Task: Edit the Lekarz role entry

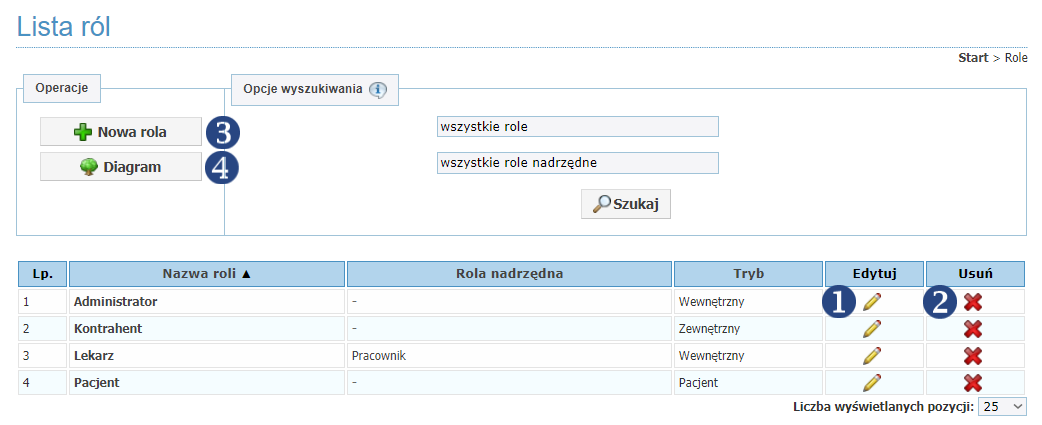Action: (872, 356)
